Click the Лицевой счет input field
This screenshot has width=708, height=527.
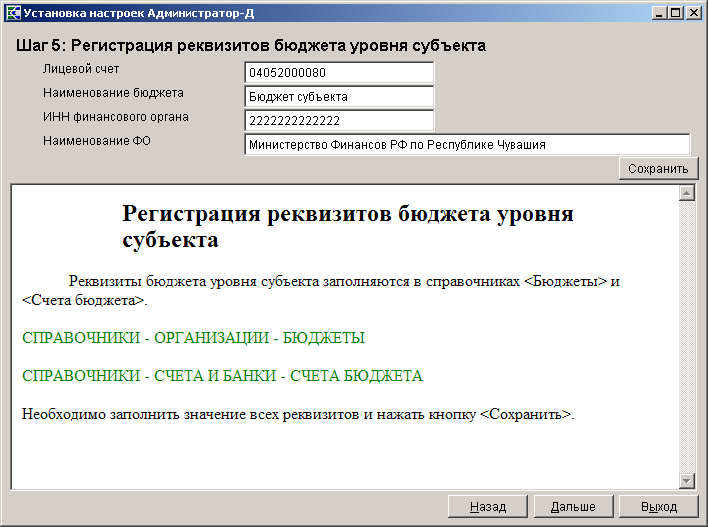tap(339, 73)
